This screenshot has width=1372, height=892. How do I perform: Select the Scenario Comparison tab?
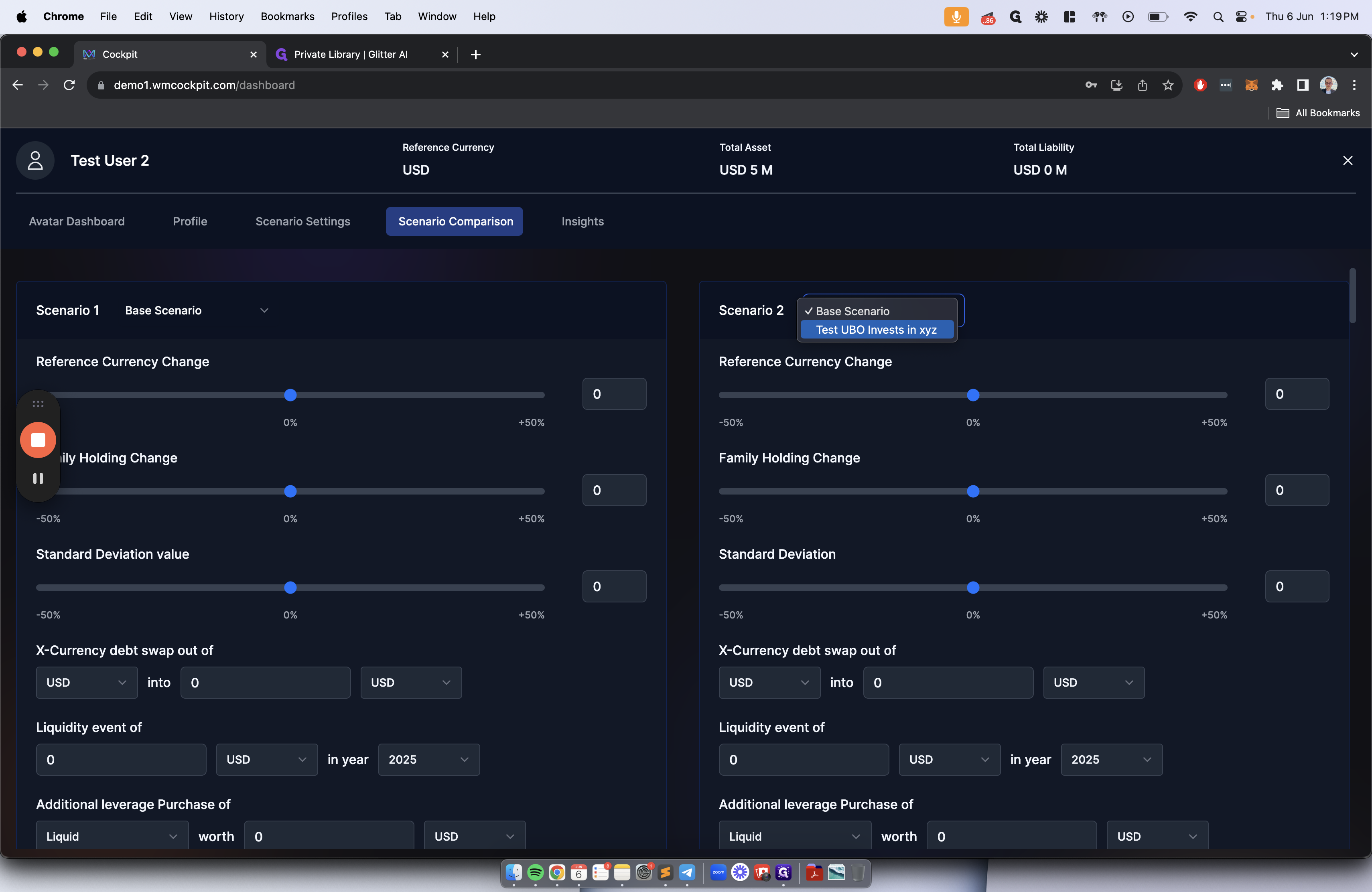click(454, 221)
